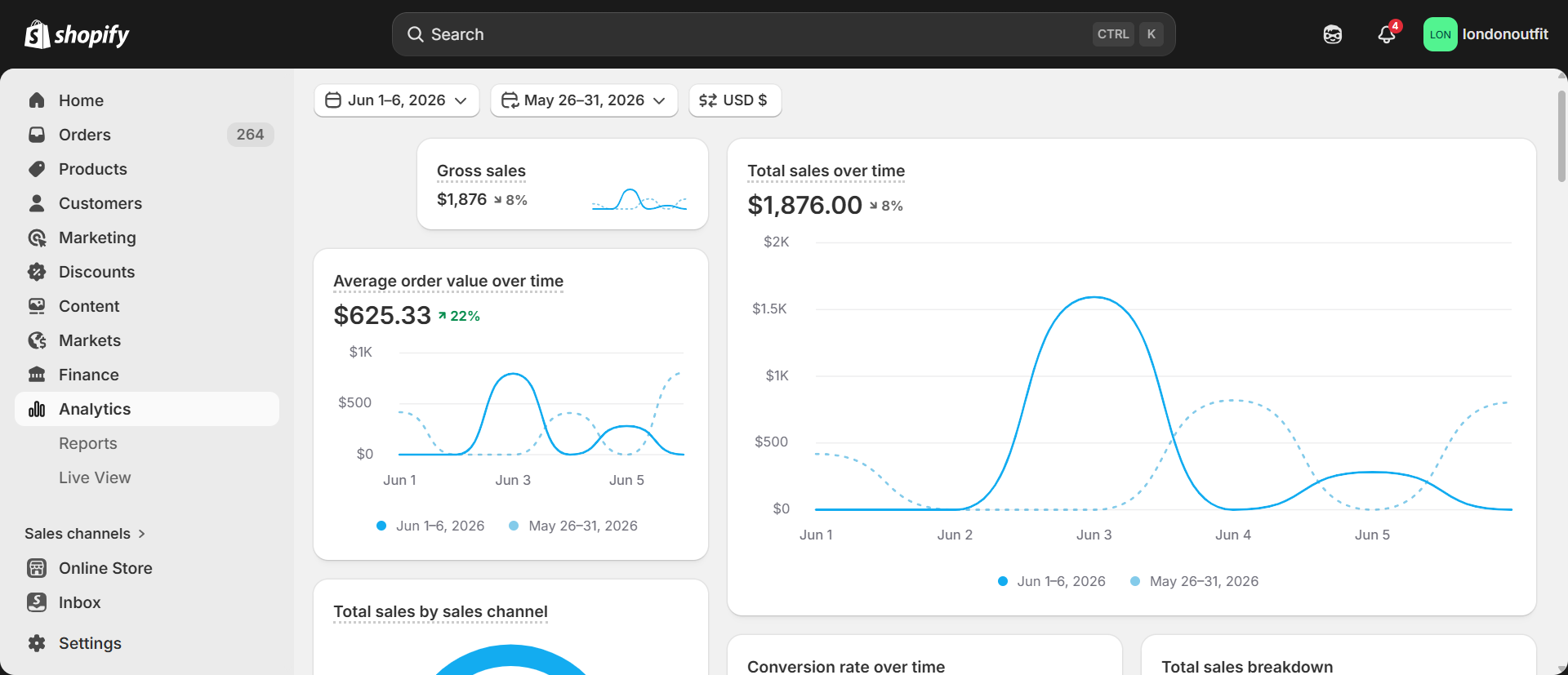Click the comparison calendar icon
Screen dimensions: 1568x675
[510, 100]
